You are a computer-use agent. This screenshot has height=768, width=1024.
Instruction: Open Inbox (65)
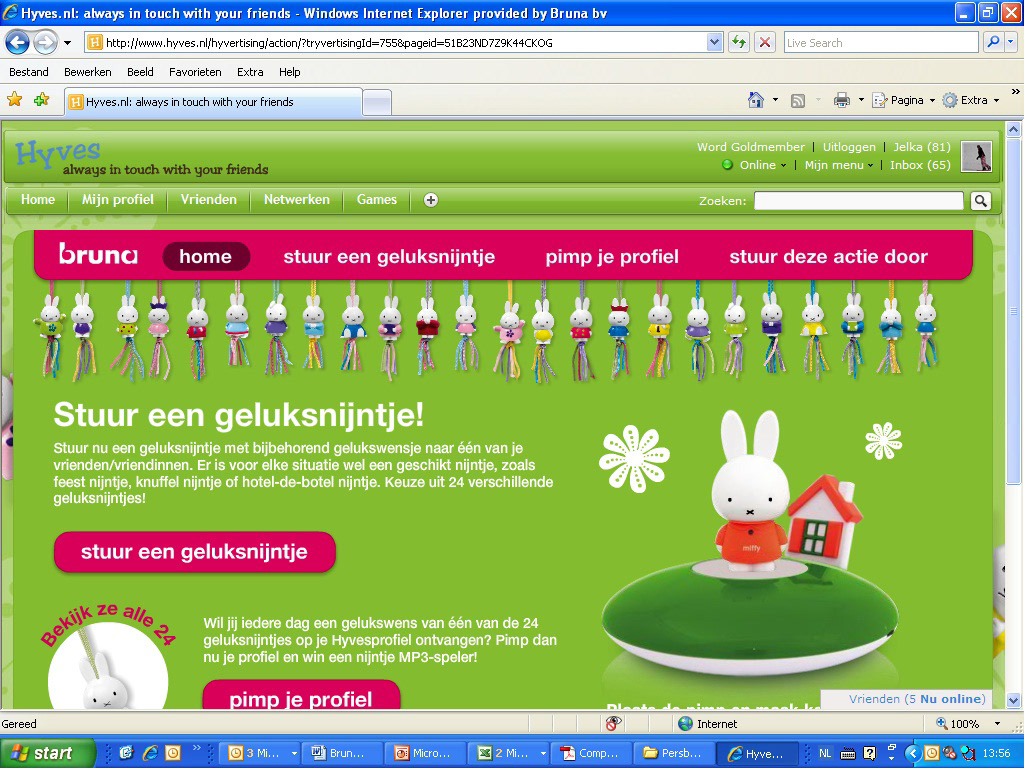920,165
